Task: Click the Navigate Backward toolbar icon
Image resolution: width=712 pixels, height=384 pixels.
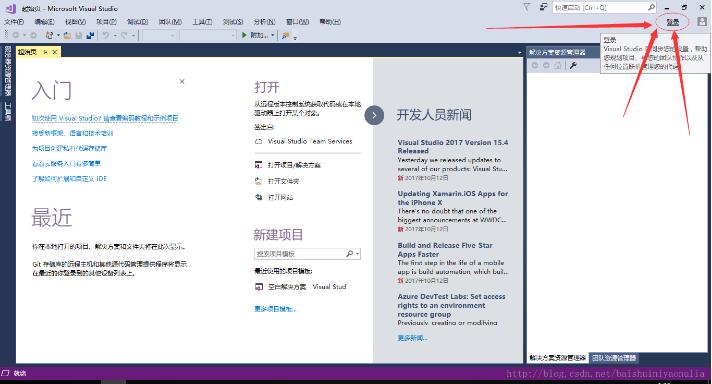Action: pos(16,35)
